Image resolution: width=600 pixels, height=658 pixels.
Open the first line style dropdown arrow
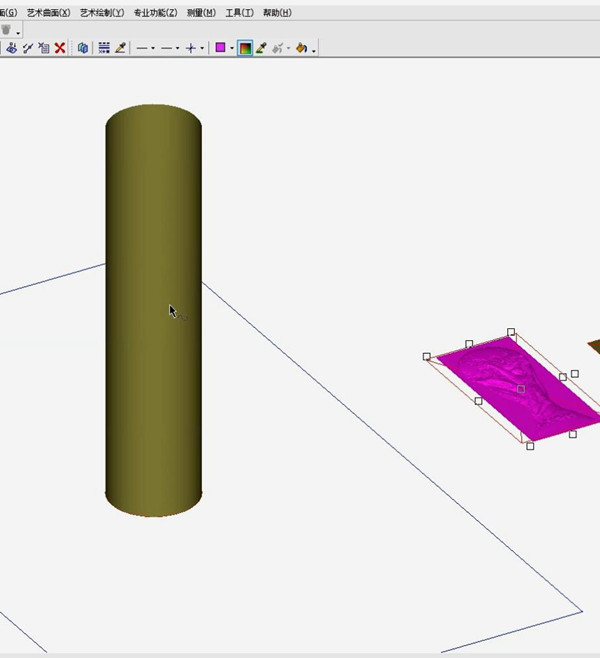tap(153, 48)
